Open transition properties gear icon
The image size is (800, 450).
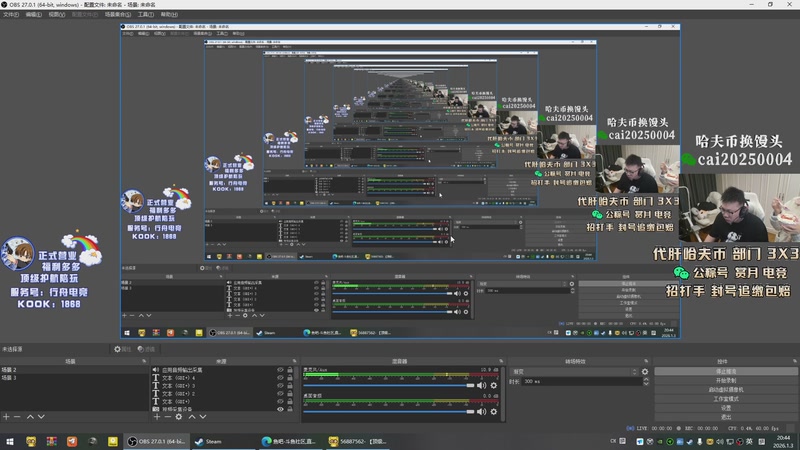[x=645, y=372]
